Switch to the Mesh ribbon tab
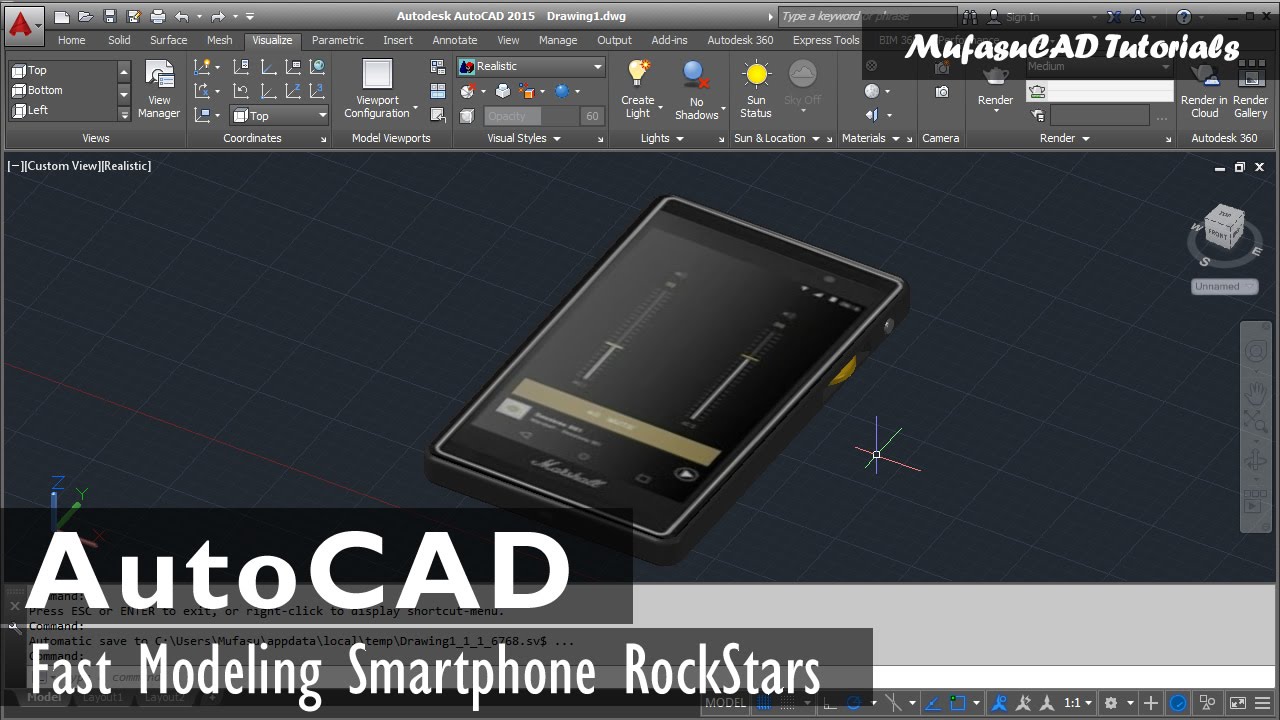This screenshot has width=1280, height=720. tap(219, 40)
